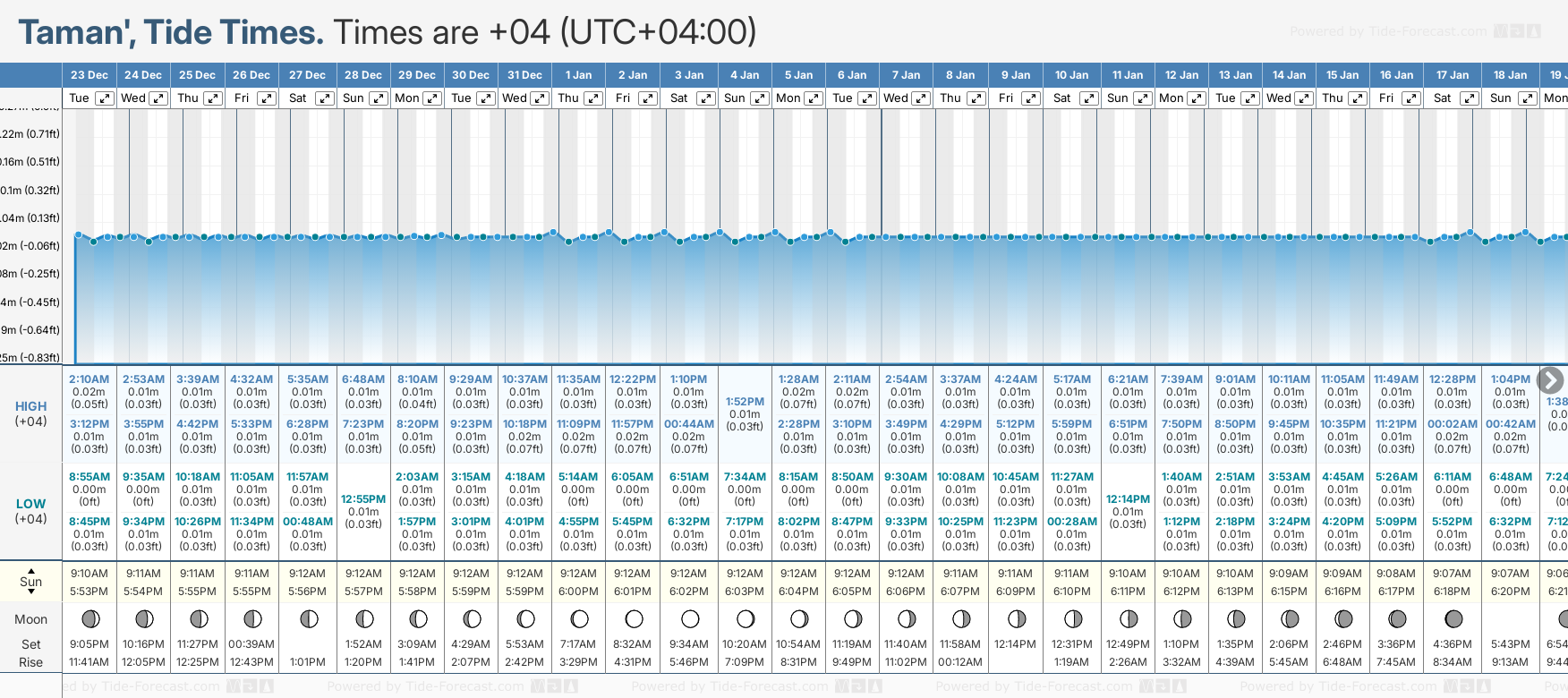Click the 2:10AM high tide on 23 Dec
This screenshot has width=1568, height=698.
coord(89,379)
